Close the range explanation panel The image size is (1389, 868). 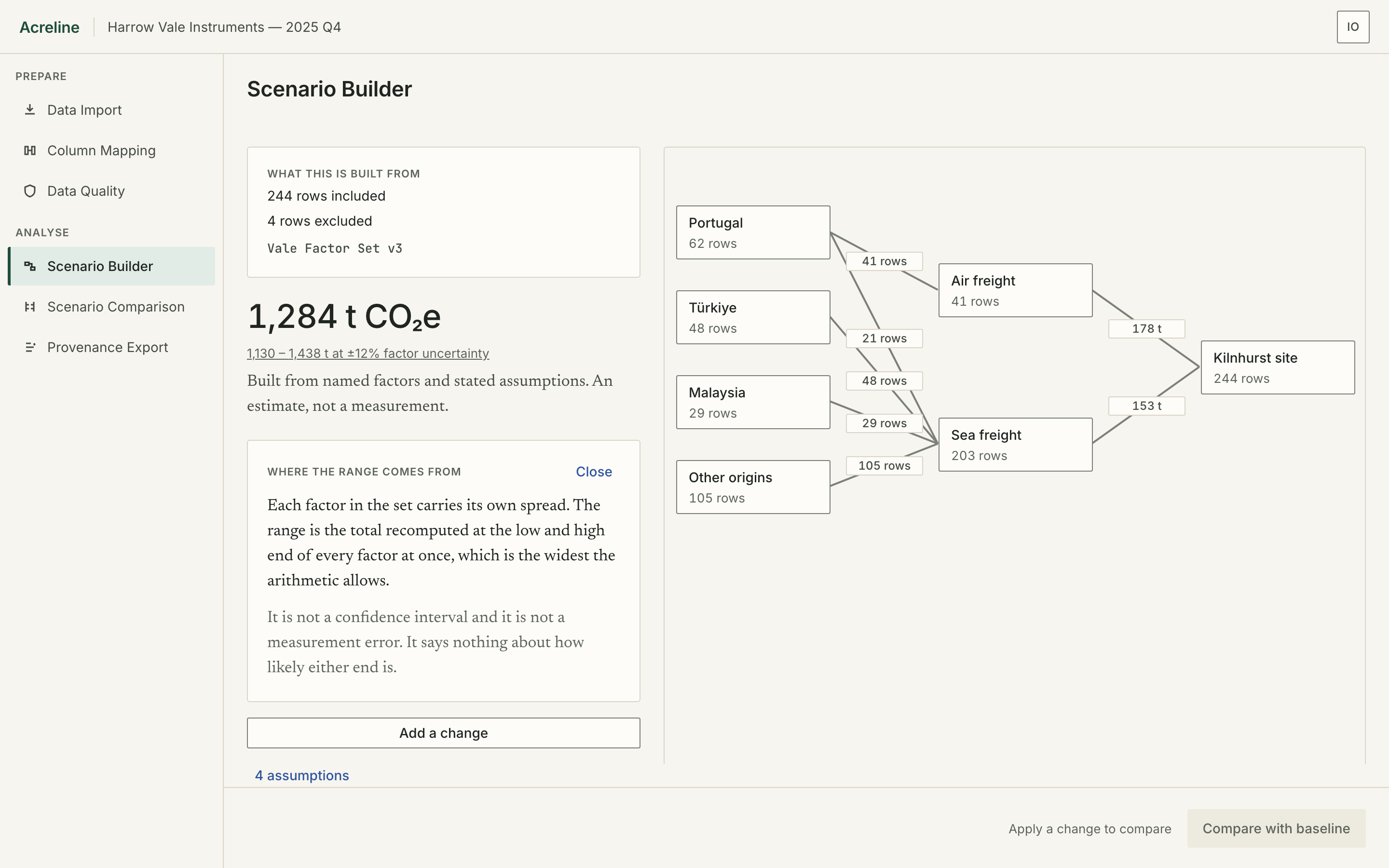(x=594, y=472)
